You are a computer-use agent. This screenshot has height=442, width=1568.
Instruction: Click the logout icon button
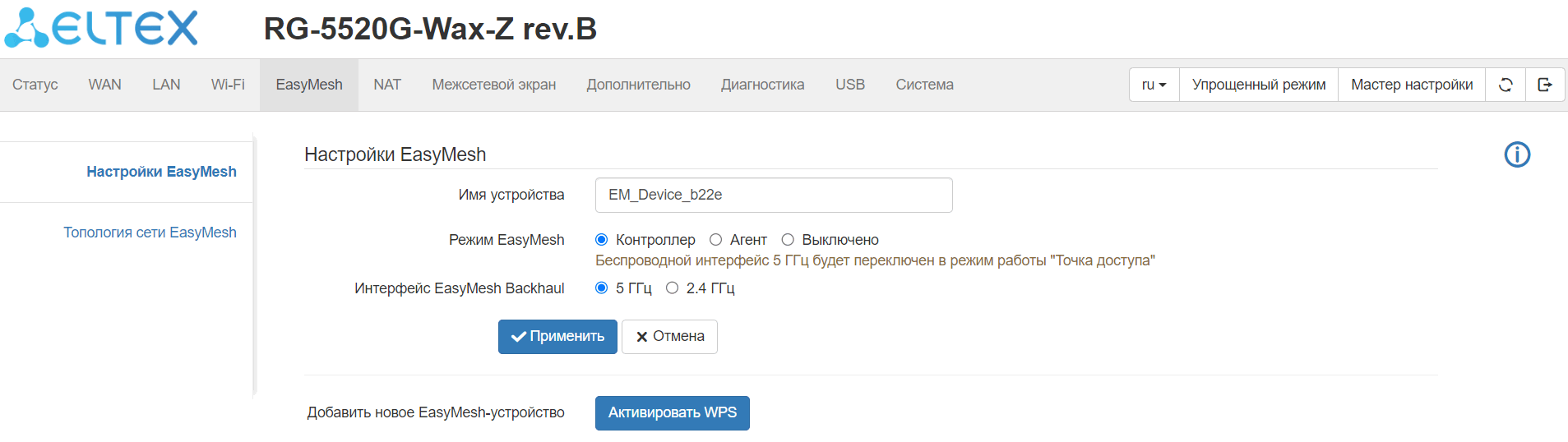coord(1545,85)
